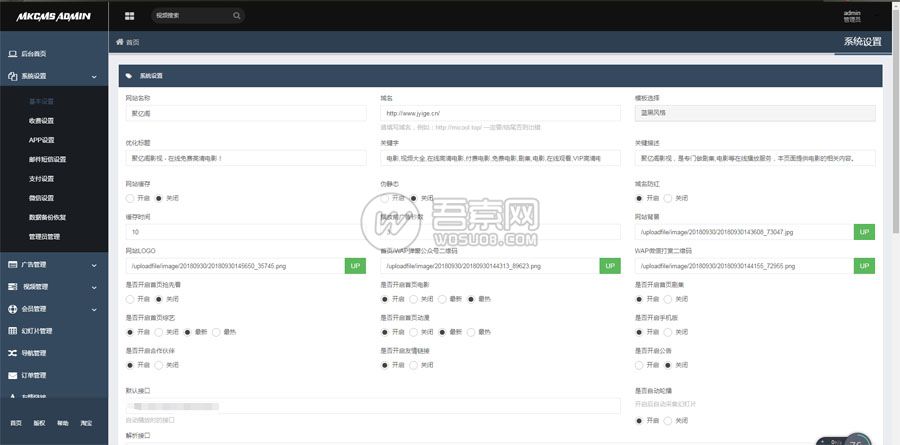This screenshot has width=900, height=445.
Task: Open 收费设置 in the sidebar submenu
Action: click(x=42, y=121)
